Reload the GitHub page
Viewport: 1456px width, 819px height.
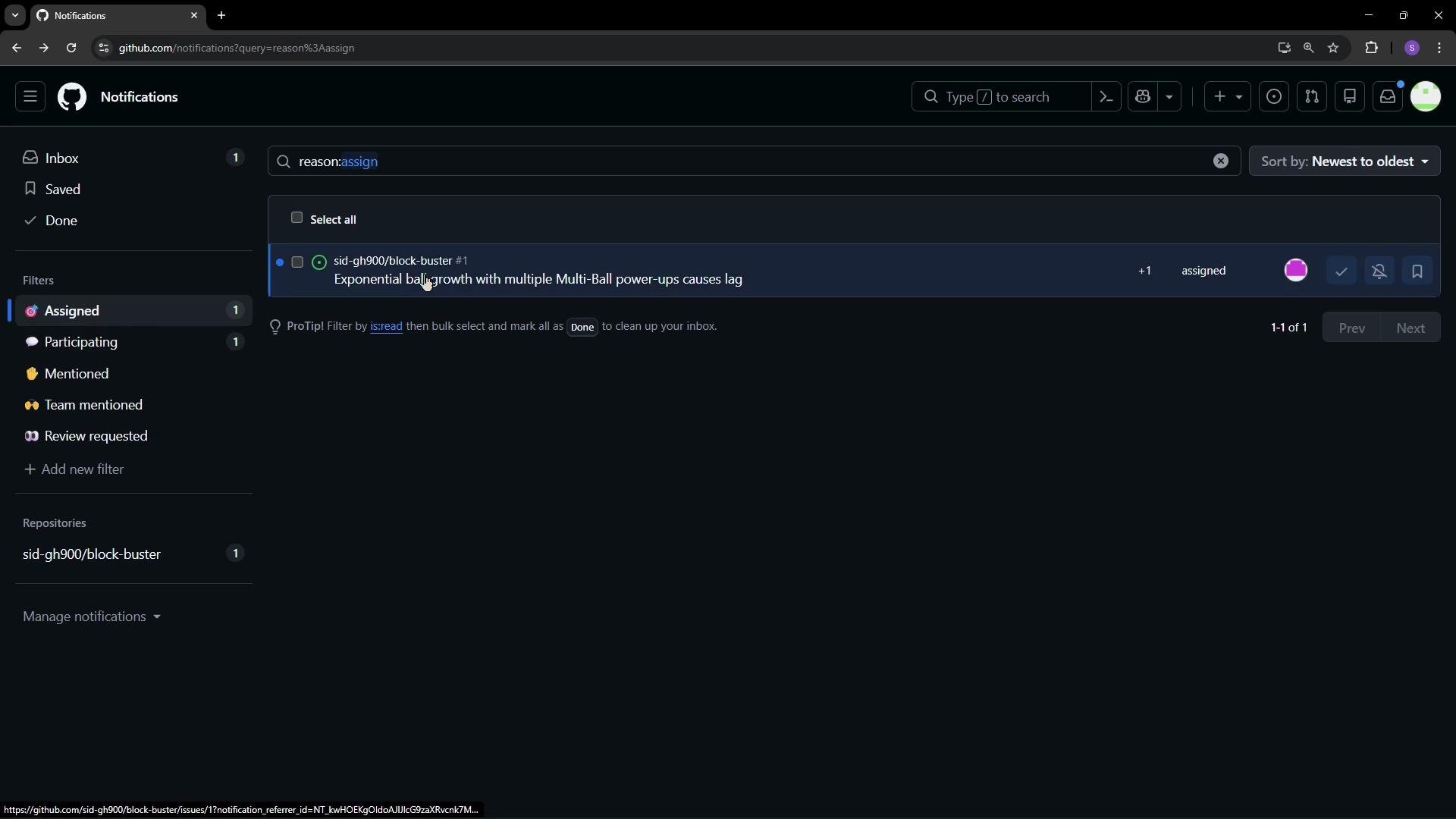(71, 48)
